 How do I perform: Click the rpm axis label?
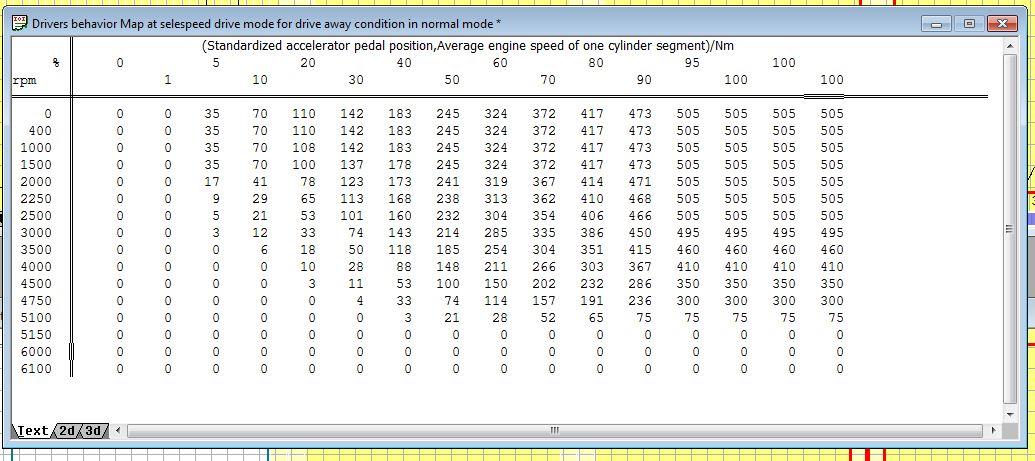pyautogui.click(x=24, y=80)
